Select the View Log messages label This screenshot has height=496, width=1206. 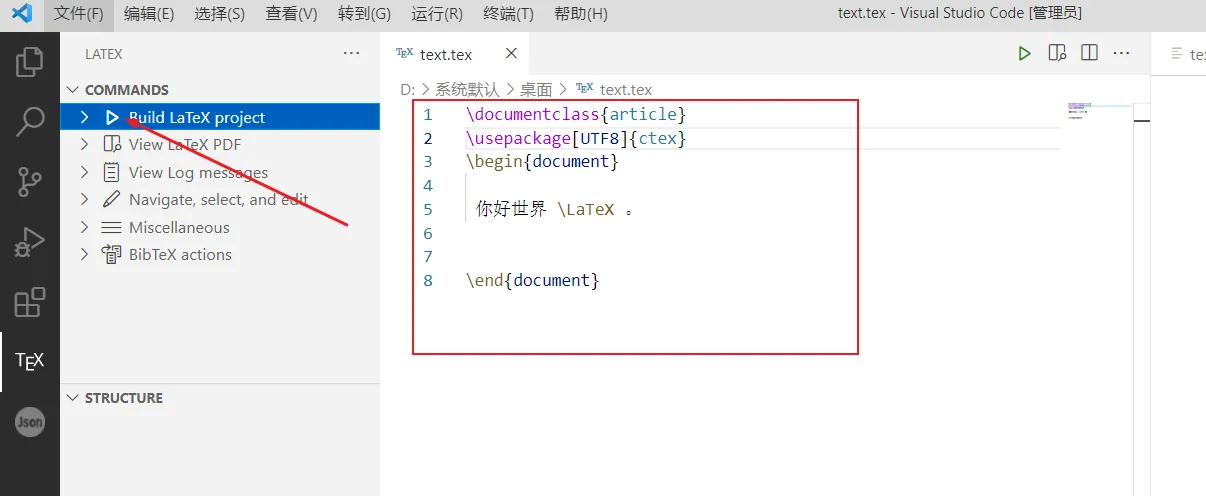(x=199, y=172)
